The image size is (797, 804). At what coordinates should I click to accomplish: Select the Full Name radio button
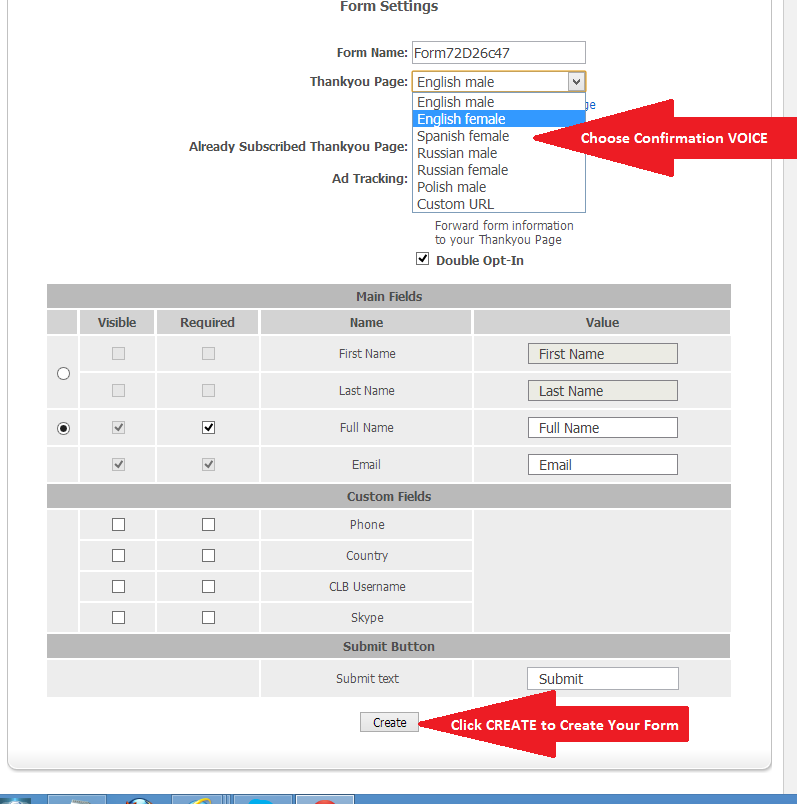[x=64, y=428]
